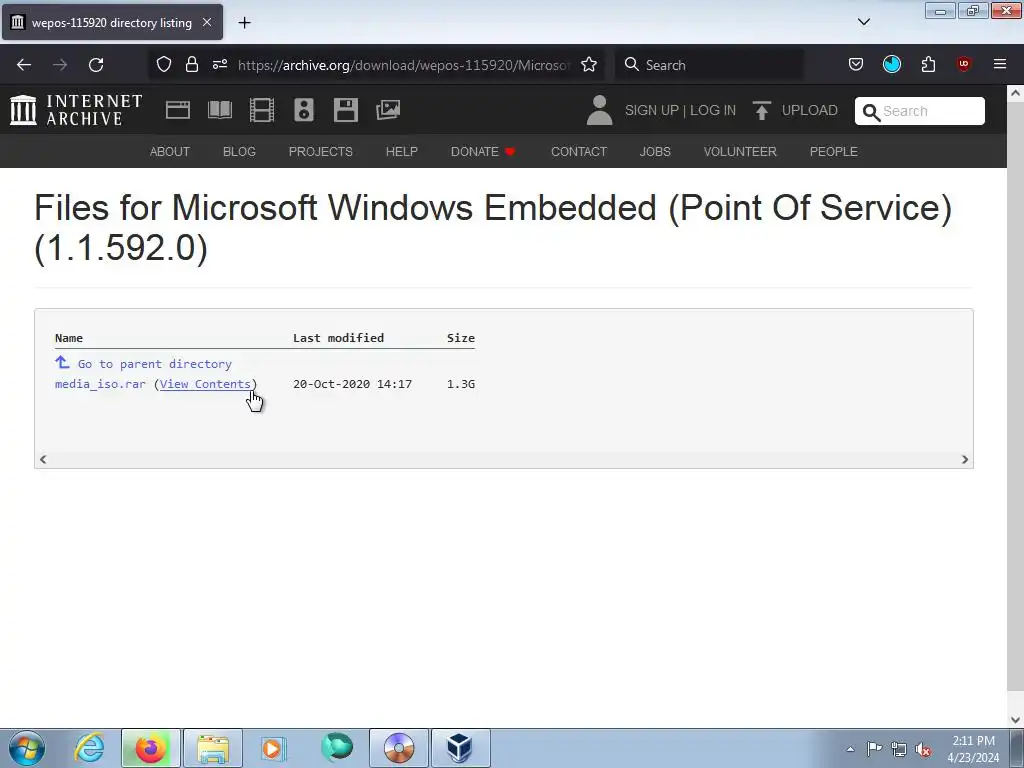The image size is (1024, 768).
Task: Open File Explorer from the taskbar
Action: coord(213,748)
